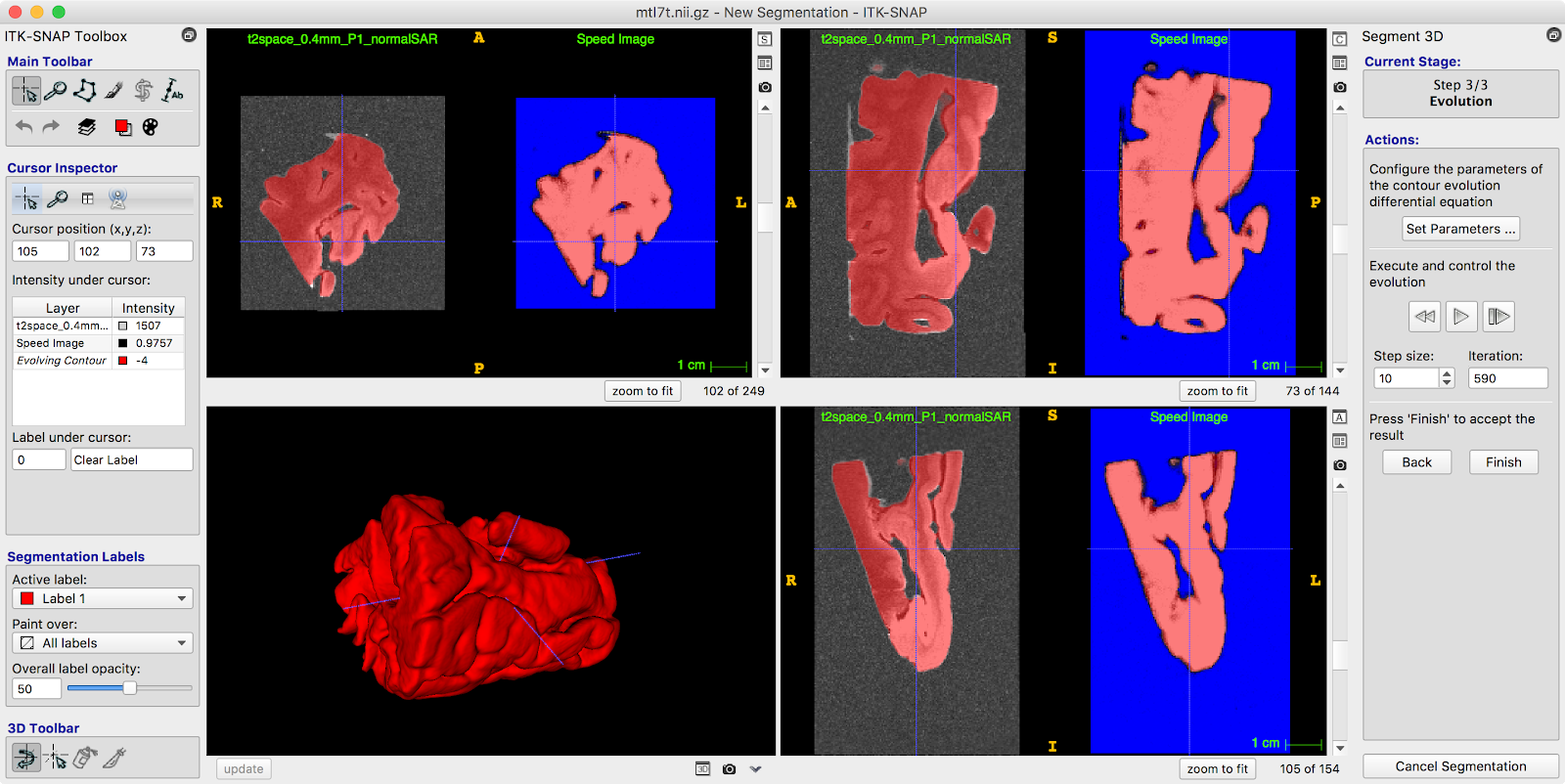The height and width of the screenshot is (784, 1565).
Task: Click the axial view scroll up arrow
Action: 765,108
